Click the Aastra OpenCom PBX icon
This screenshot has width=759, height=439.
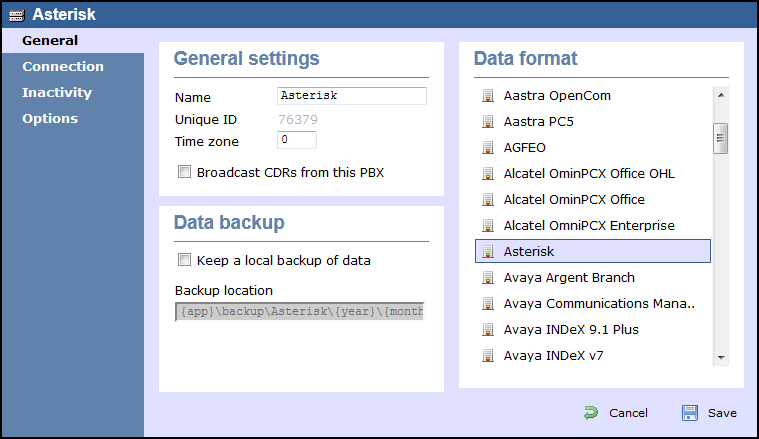pyautogui.click(x=488, y=95)
